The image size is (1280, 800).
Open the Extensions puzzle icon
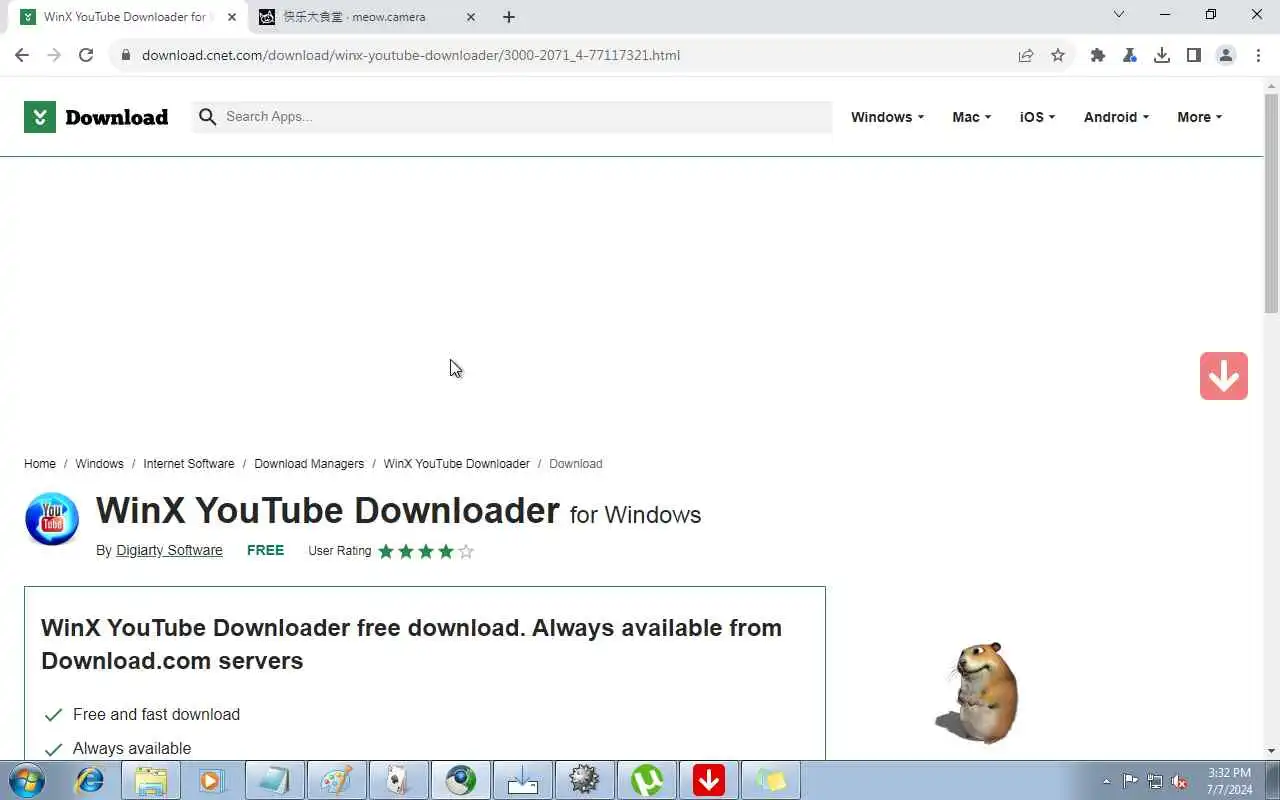coord(1098,55)
